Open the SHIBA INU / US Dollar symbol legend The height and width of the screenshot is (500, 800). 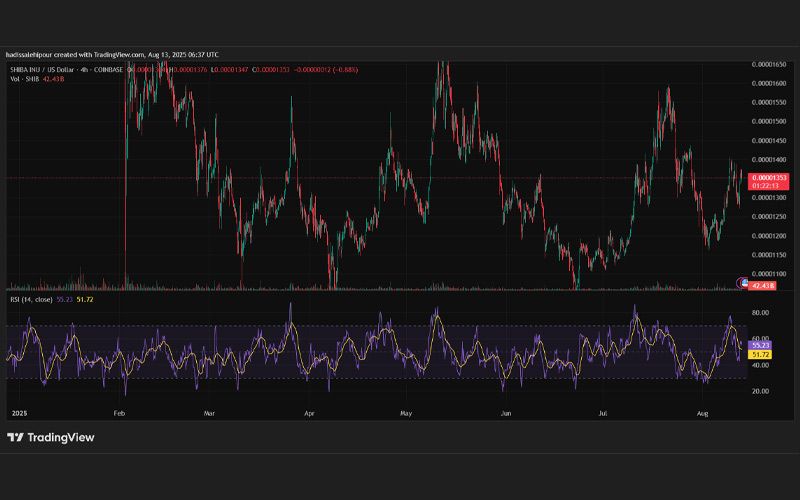click(66, 69)
